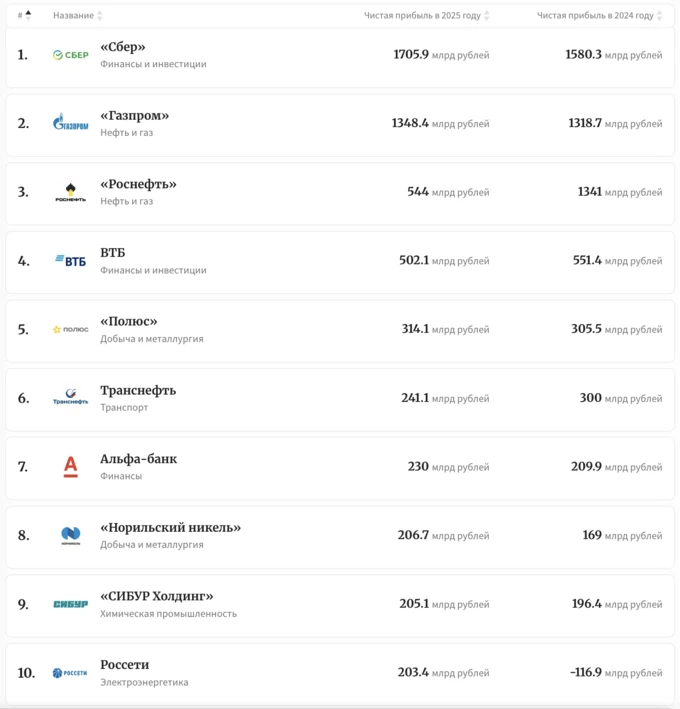The width and height of the screenshot is (680, 709).
Task: Click the Polyus star logo
Action: [x=71, y=330]
